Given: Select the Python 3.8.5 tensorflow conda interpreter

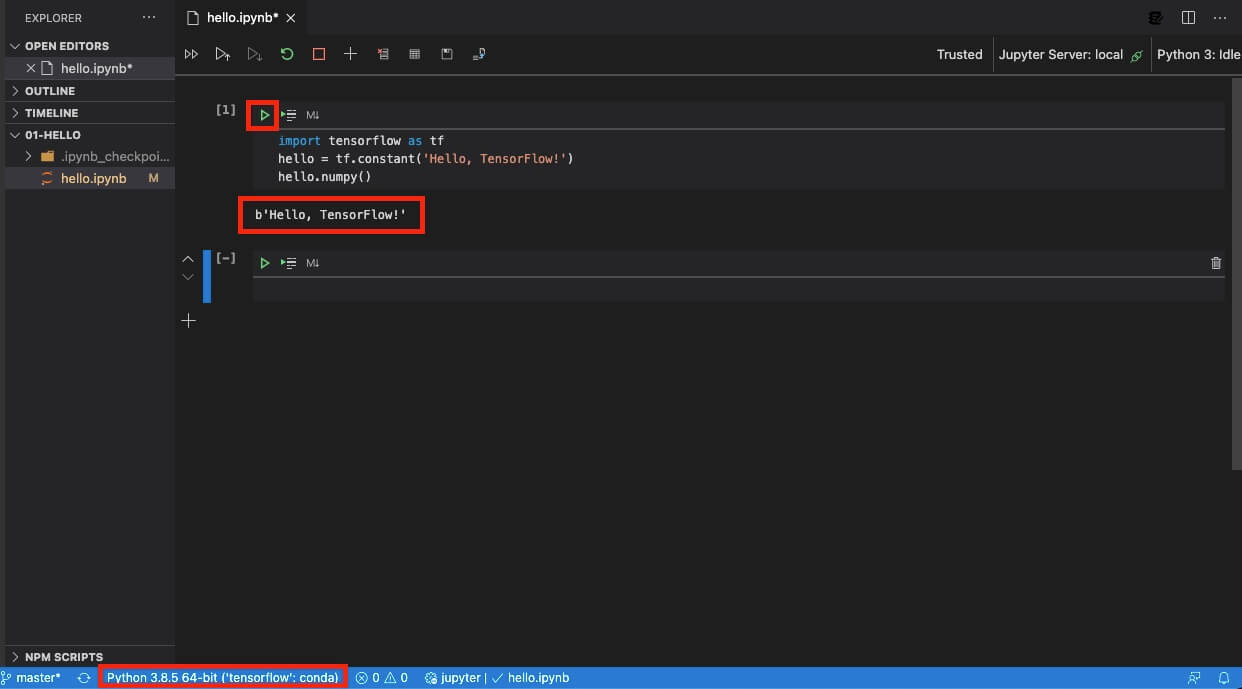Looking at the screenshot, I should [223, 678].
